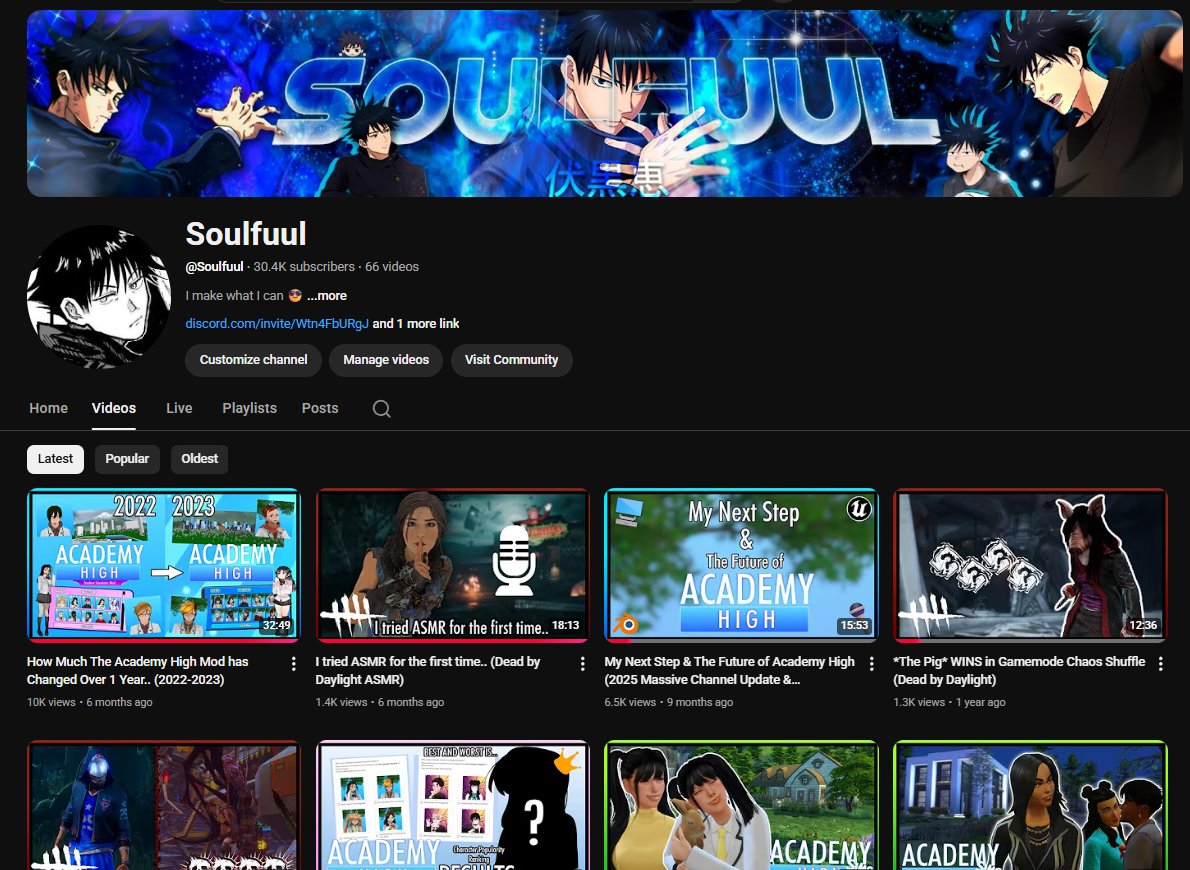Open the Posts tab

tap(320, 408)
